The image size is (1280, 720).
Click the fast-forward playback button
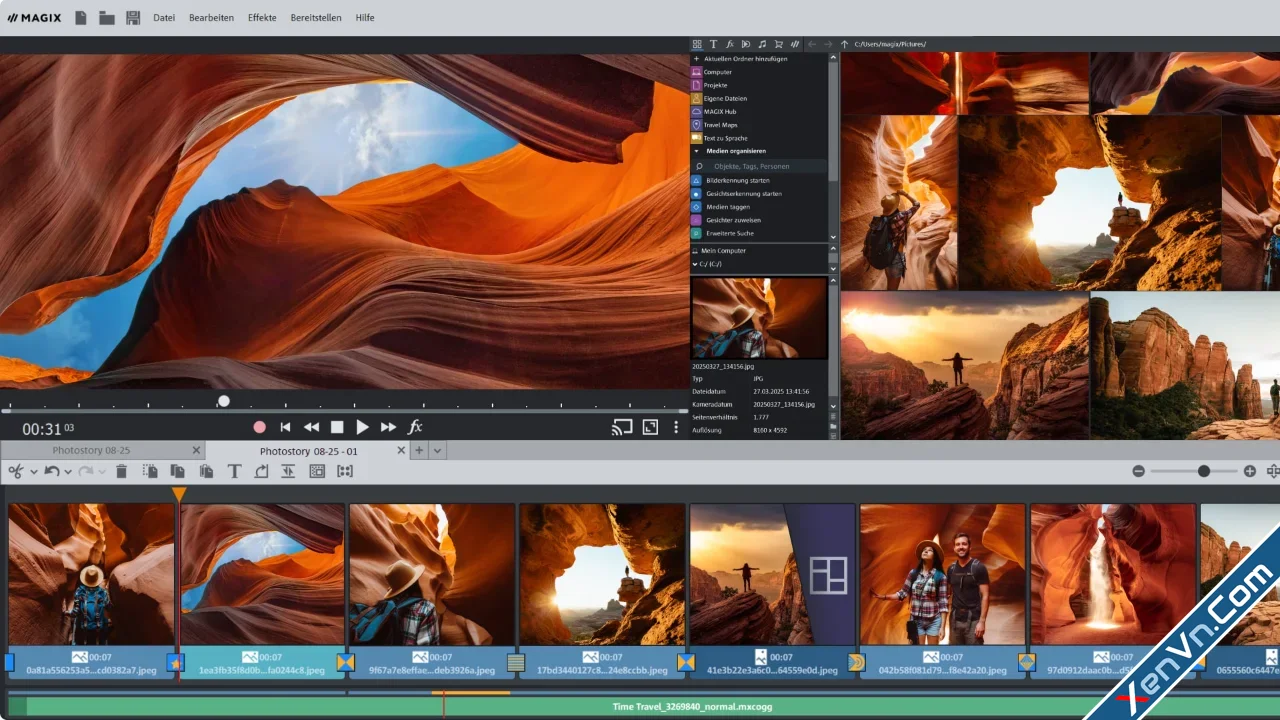(388, 427)
